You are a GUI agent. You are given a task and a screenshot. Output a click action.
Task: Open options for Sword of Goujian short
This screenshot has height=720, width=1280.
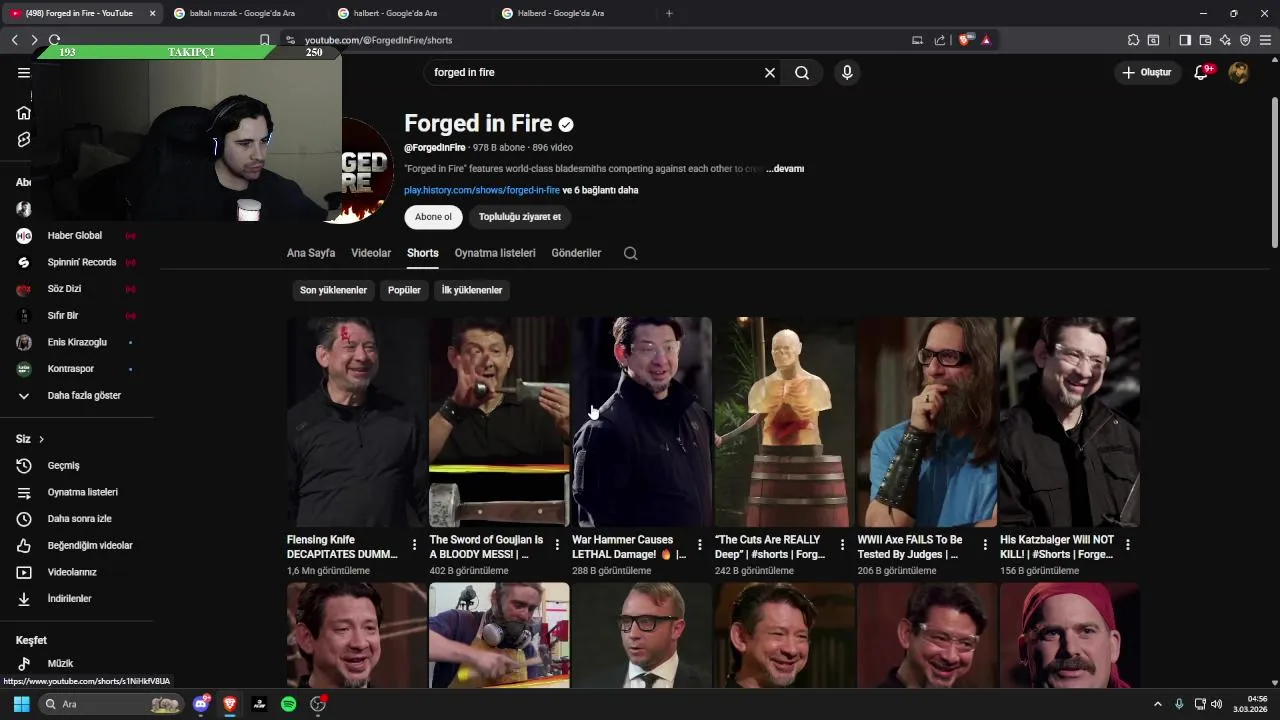tap(557, 545)
